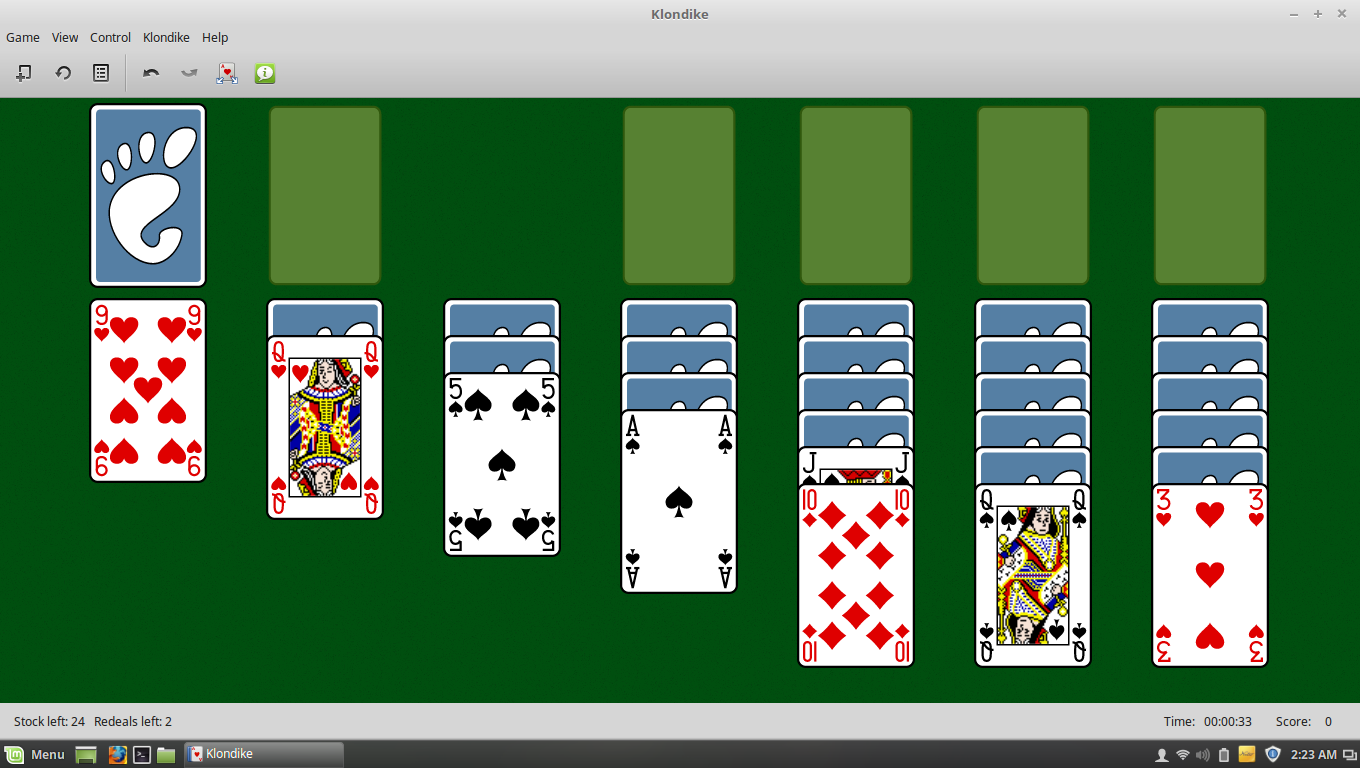This screenshot has width=1360, height=768.
Task: Undo the last move
Action: click(x=151, y=73)
